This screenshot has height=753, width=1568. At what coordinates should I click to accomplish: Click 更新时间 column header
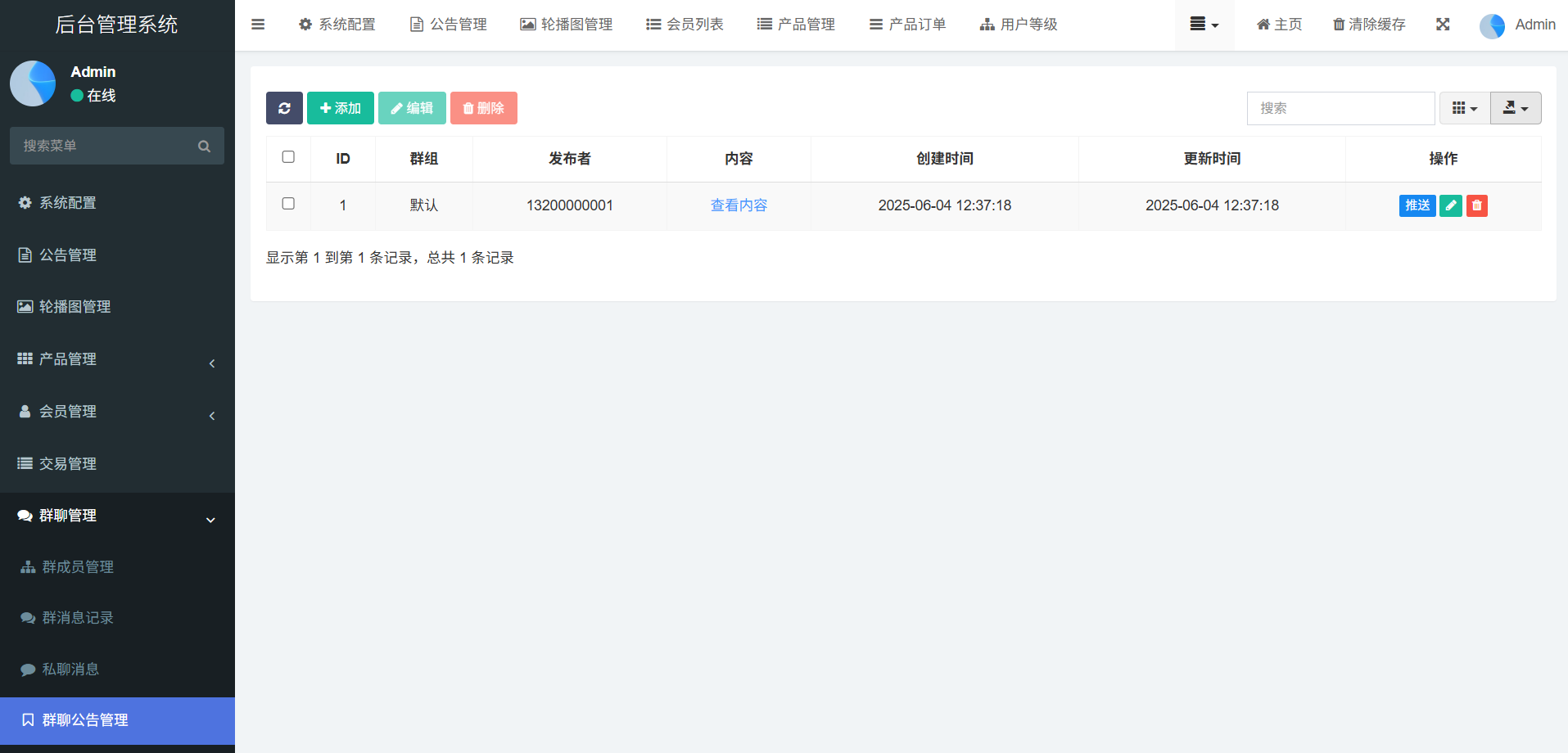tap(1212, 159)
